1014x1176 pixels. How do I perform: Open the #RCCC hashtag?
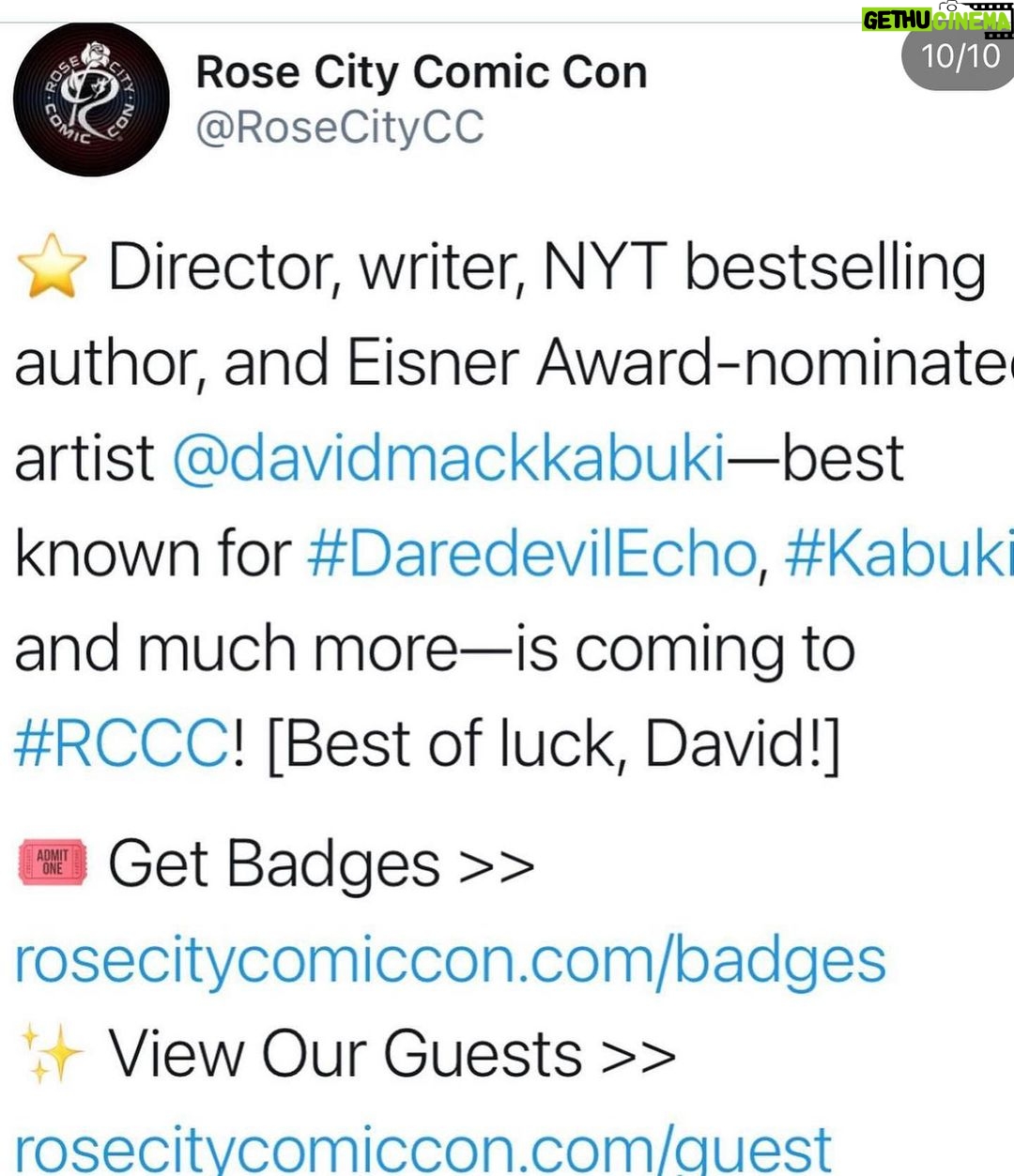tap(121, 744)
